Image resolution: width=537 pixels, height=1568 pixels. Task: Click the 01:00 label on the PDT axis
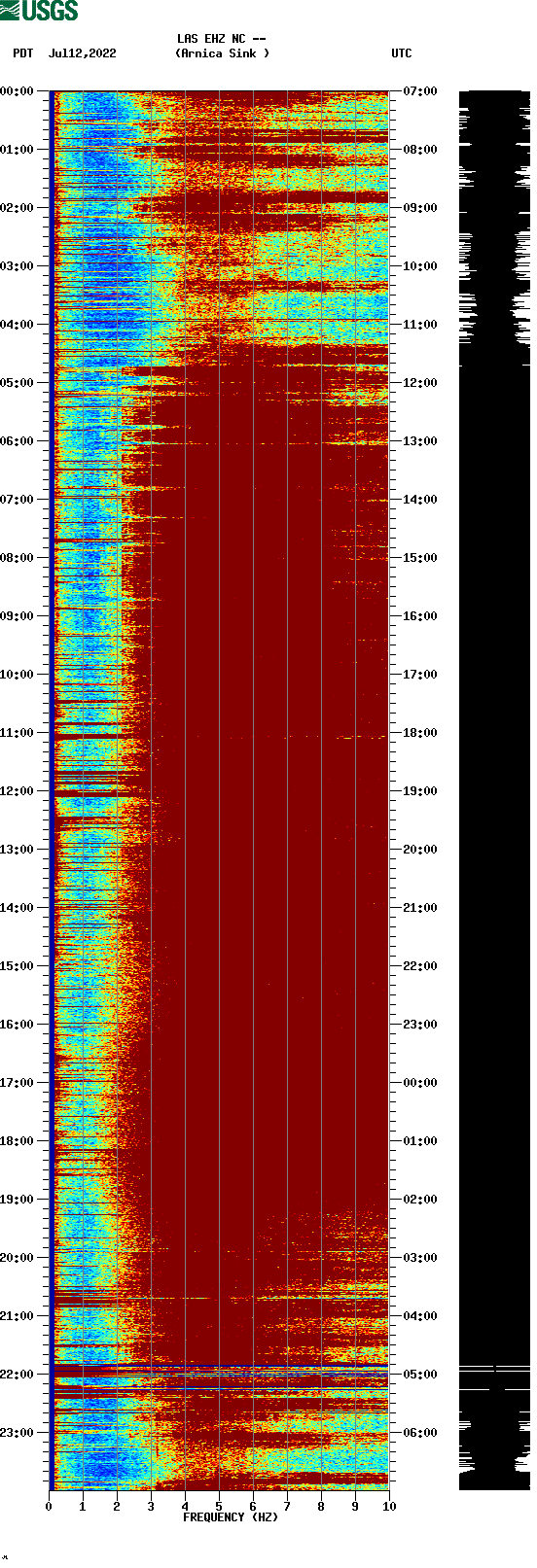18,150
